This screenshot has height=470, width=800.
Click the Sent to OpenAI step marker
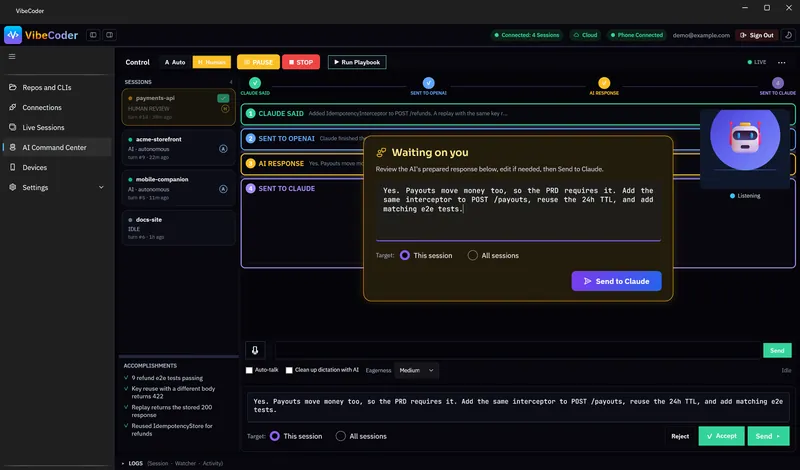click(x=429, y=83)
